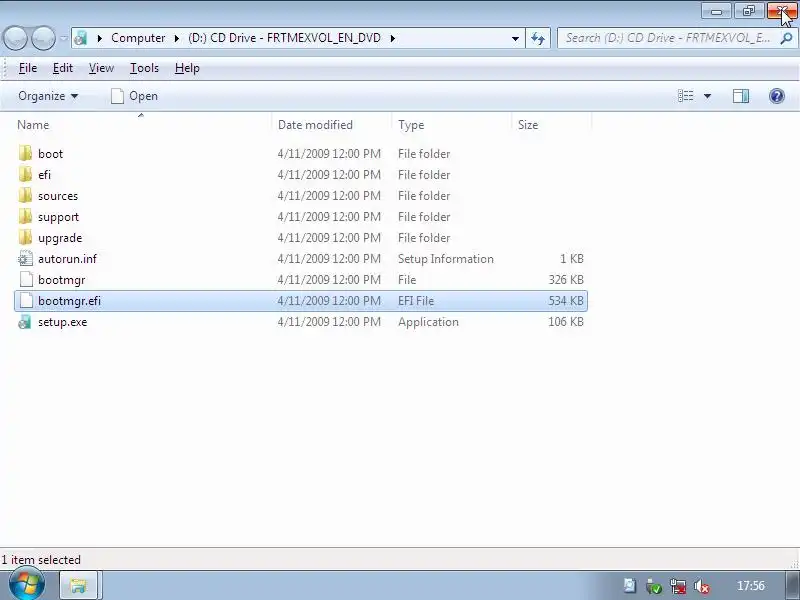This screenshot has width=800, height=600.
Task: Click the Change your view icon
Action: (685, 96)
